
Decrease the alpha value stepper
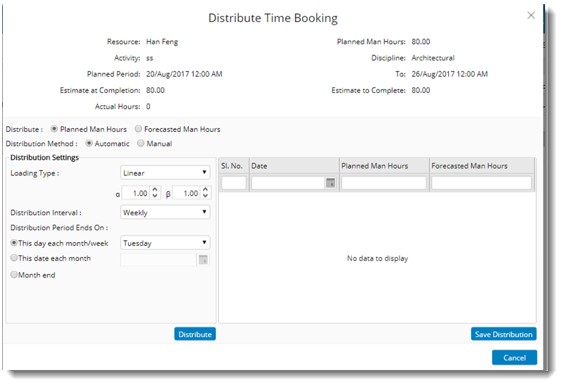click(155, 196)
